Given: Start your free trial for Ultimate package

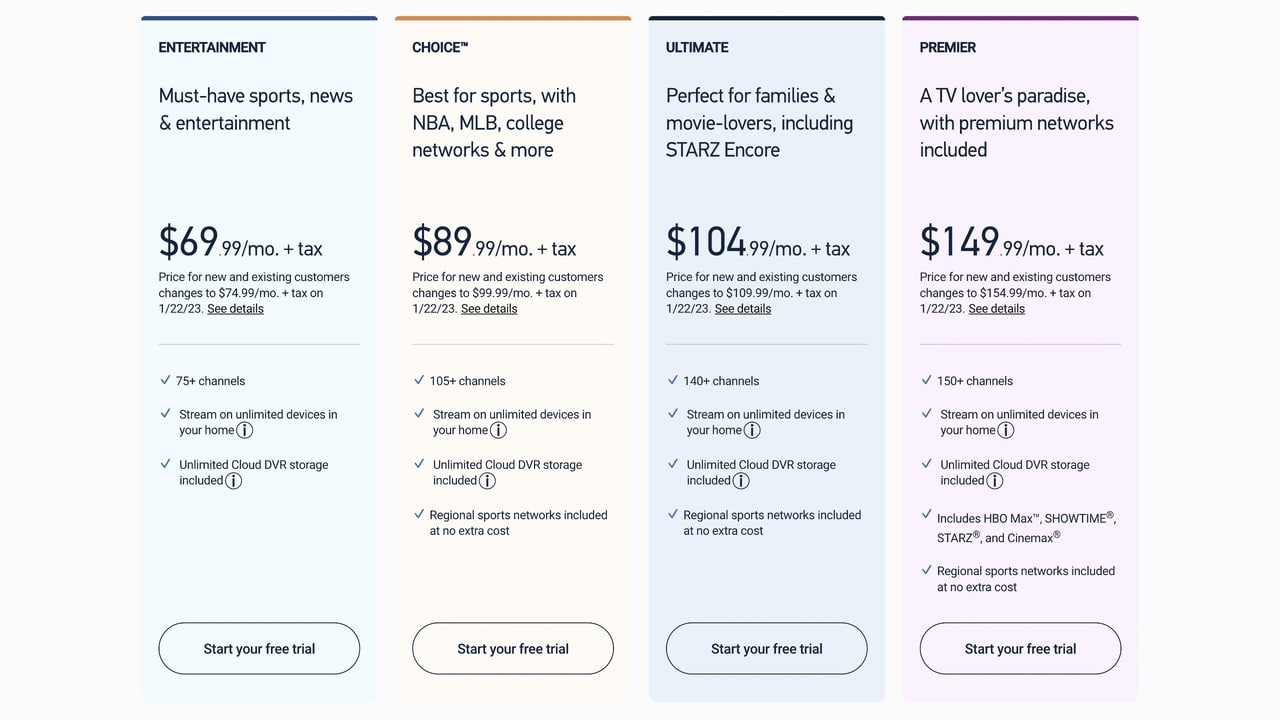Looking at the screenshot, I should 767,649.
